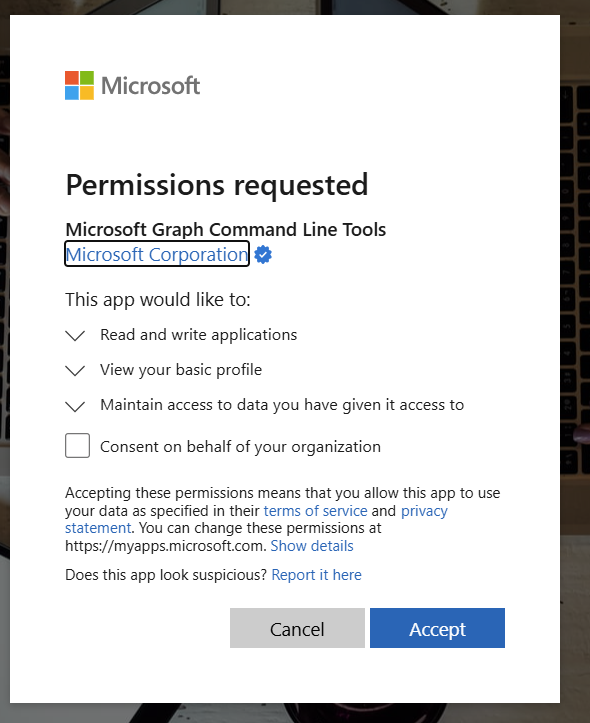Expand the View your basic profile chevron
Image resolution: width=590 pixels, height=723 pixels.
(x=75, y=370)
